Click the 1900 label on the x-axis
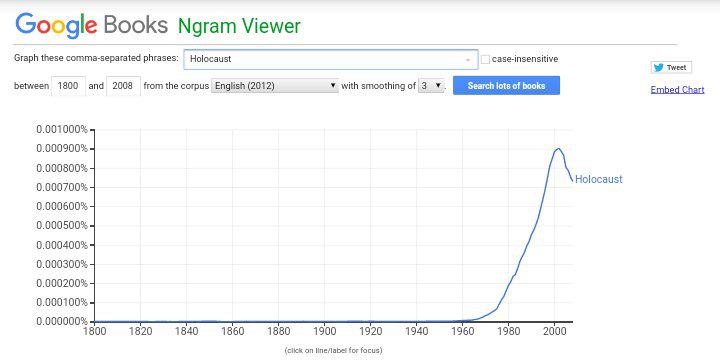Screen dimensions: 720x360 click(x=325, y=331)
